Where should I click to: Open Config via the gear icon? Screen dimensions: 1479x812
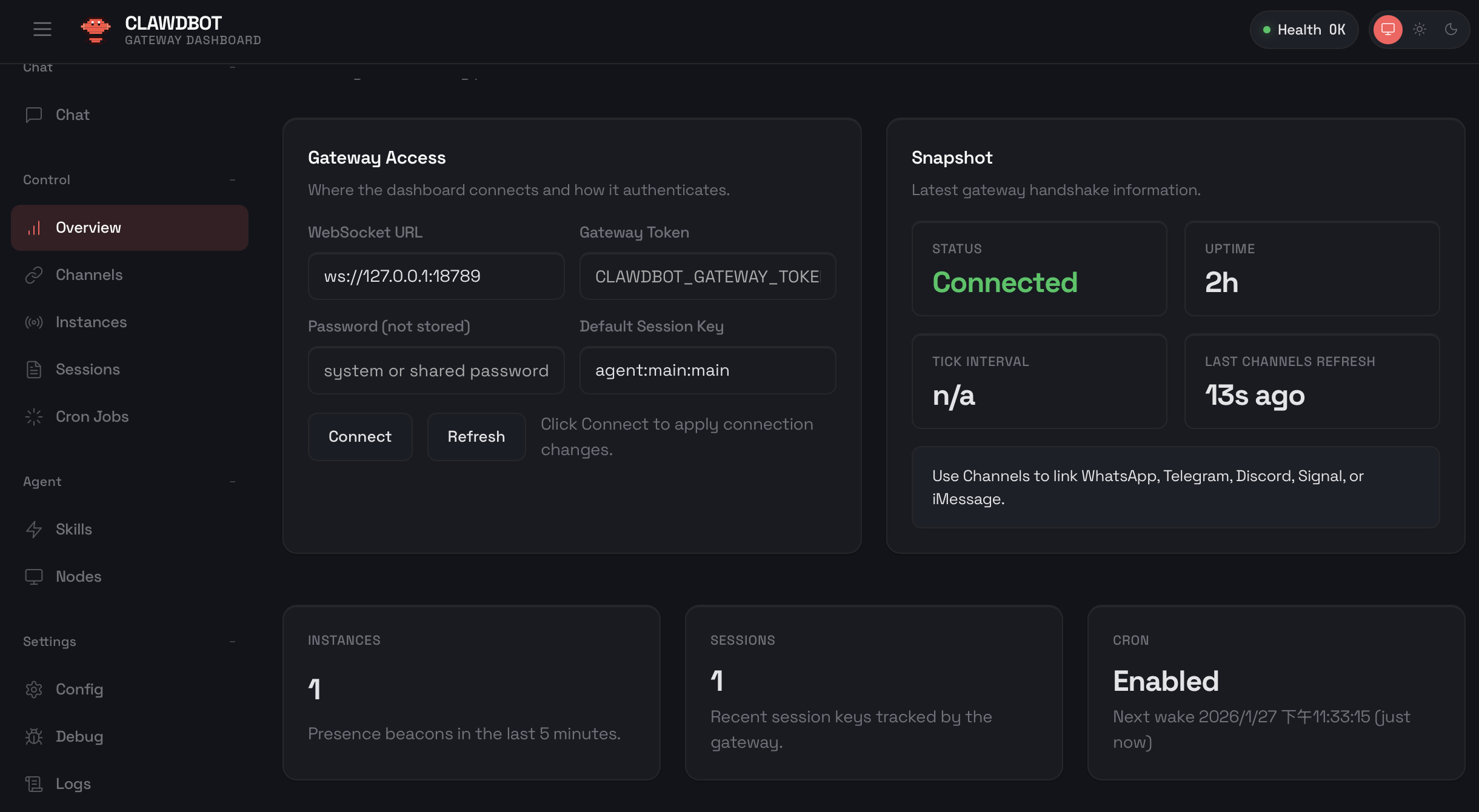[33, 689]
